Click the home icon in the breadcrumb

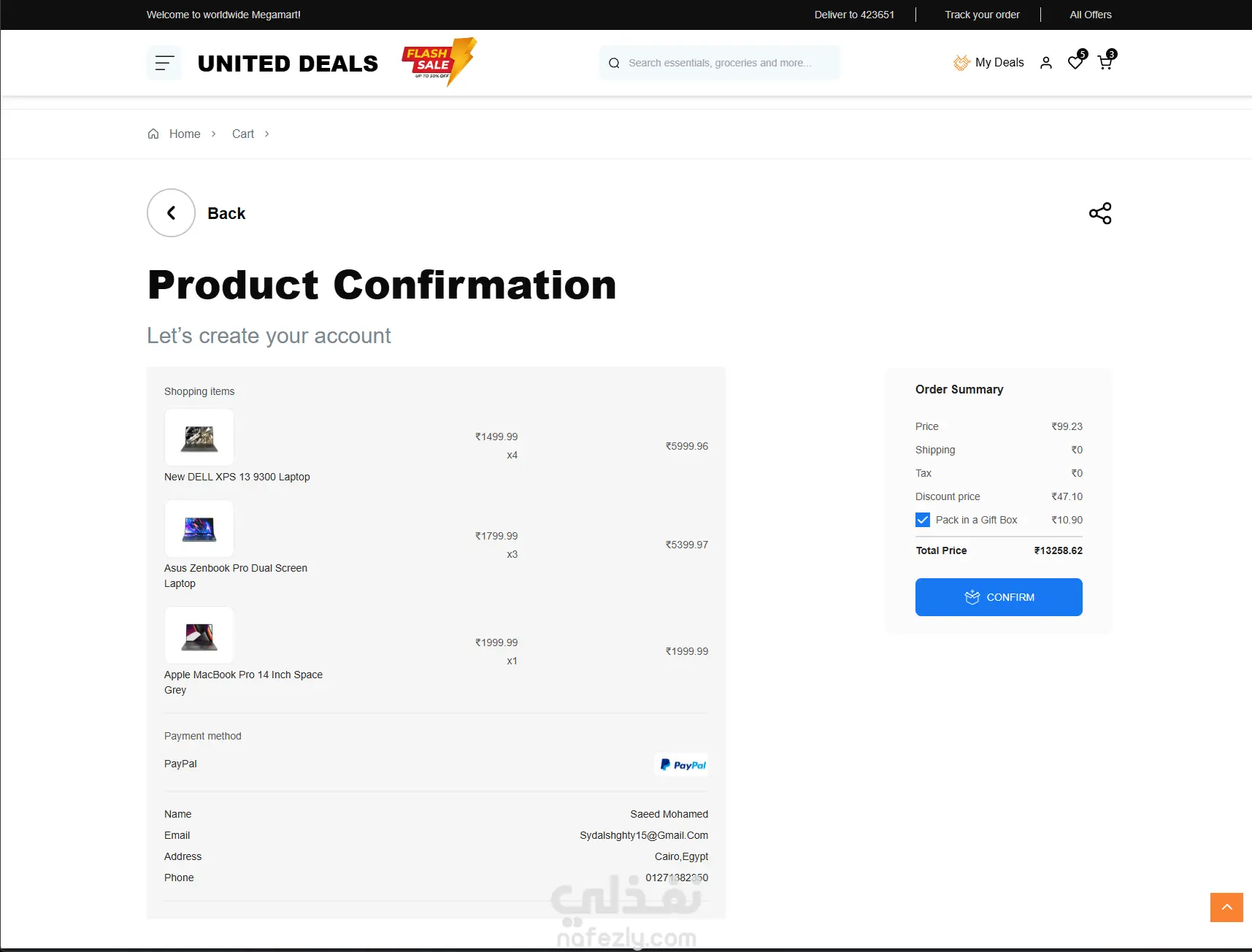[x=153, y=134]
